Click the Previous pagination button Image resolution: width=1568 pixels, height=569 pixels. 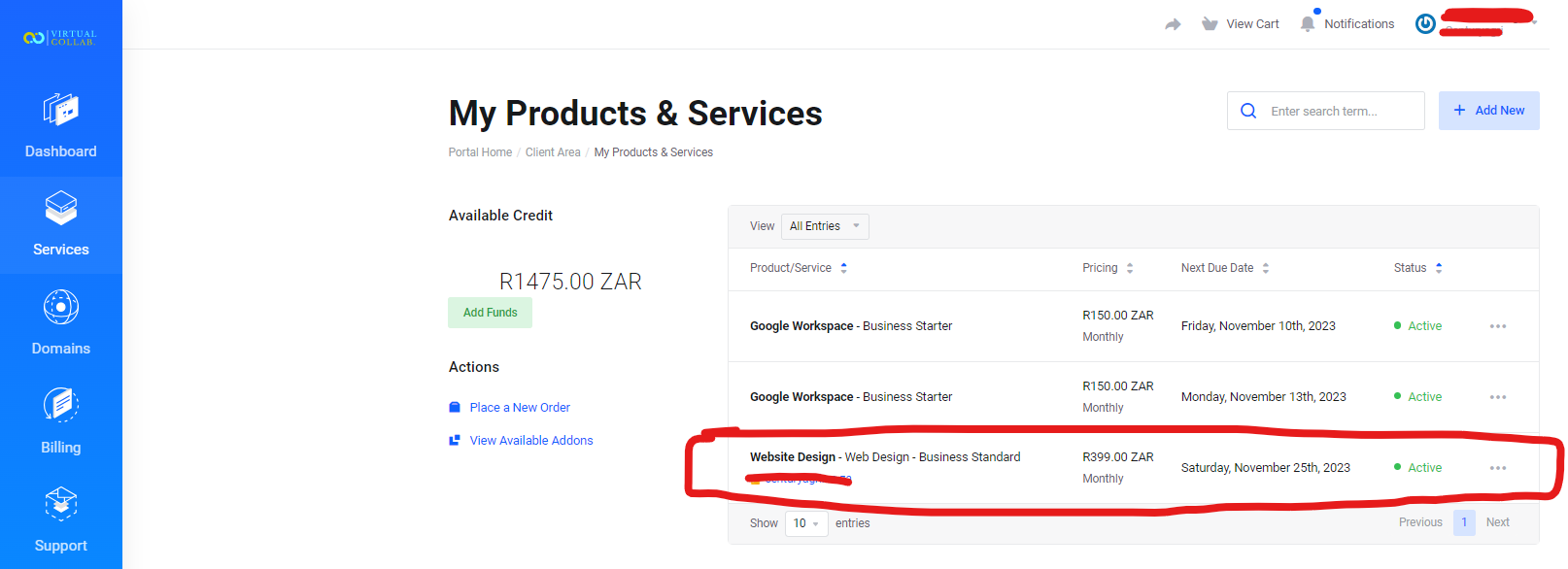coord(1420,522)
